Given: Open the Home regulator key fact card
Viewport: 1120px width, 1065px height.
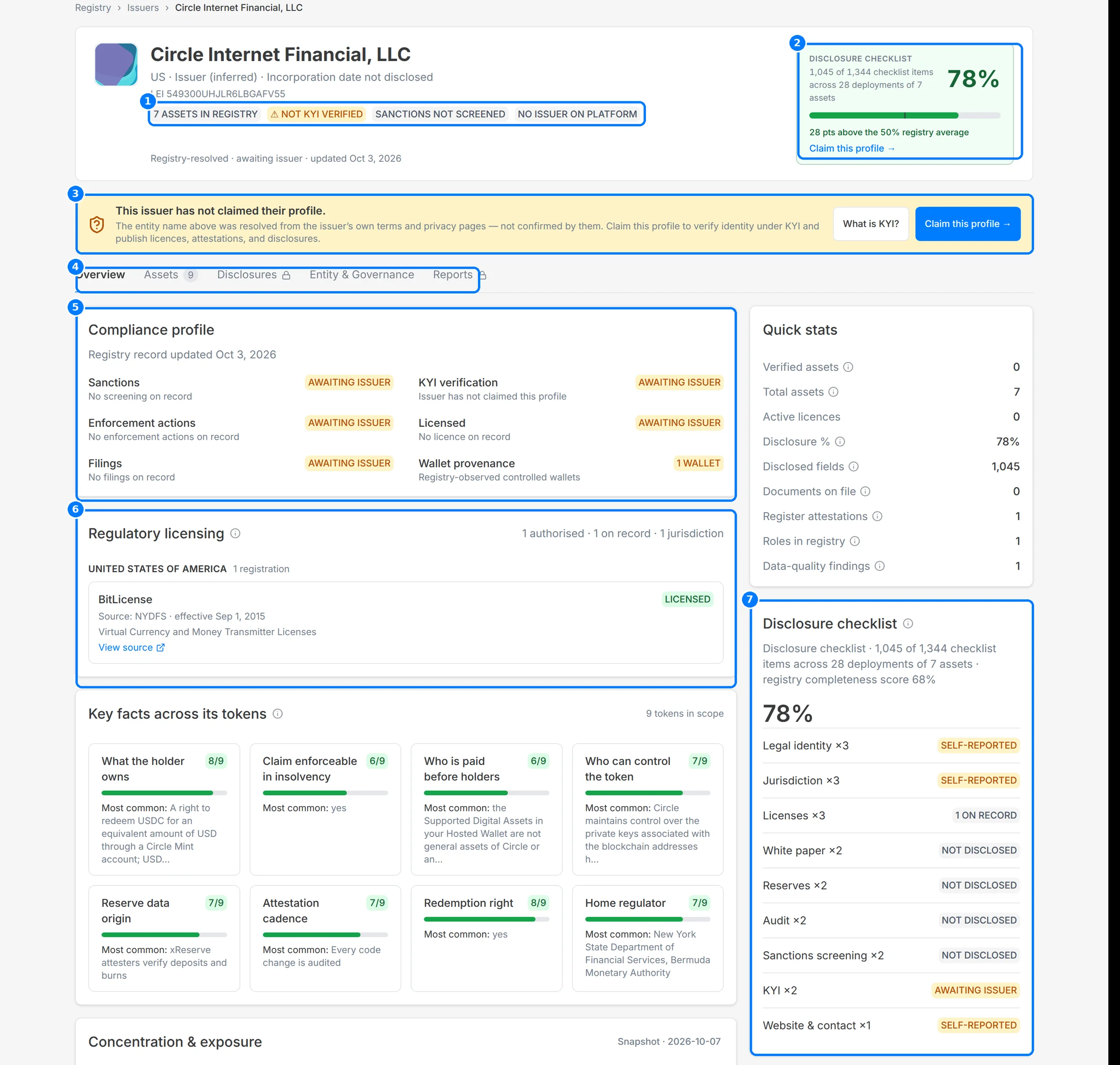Looking at the screenshot, I should coord(647,939).
